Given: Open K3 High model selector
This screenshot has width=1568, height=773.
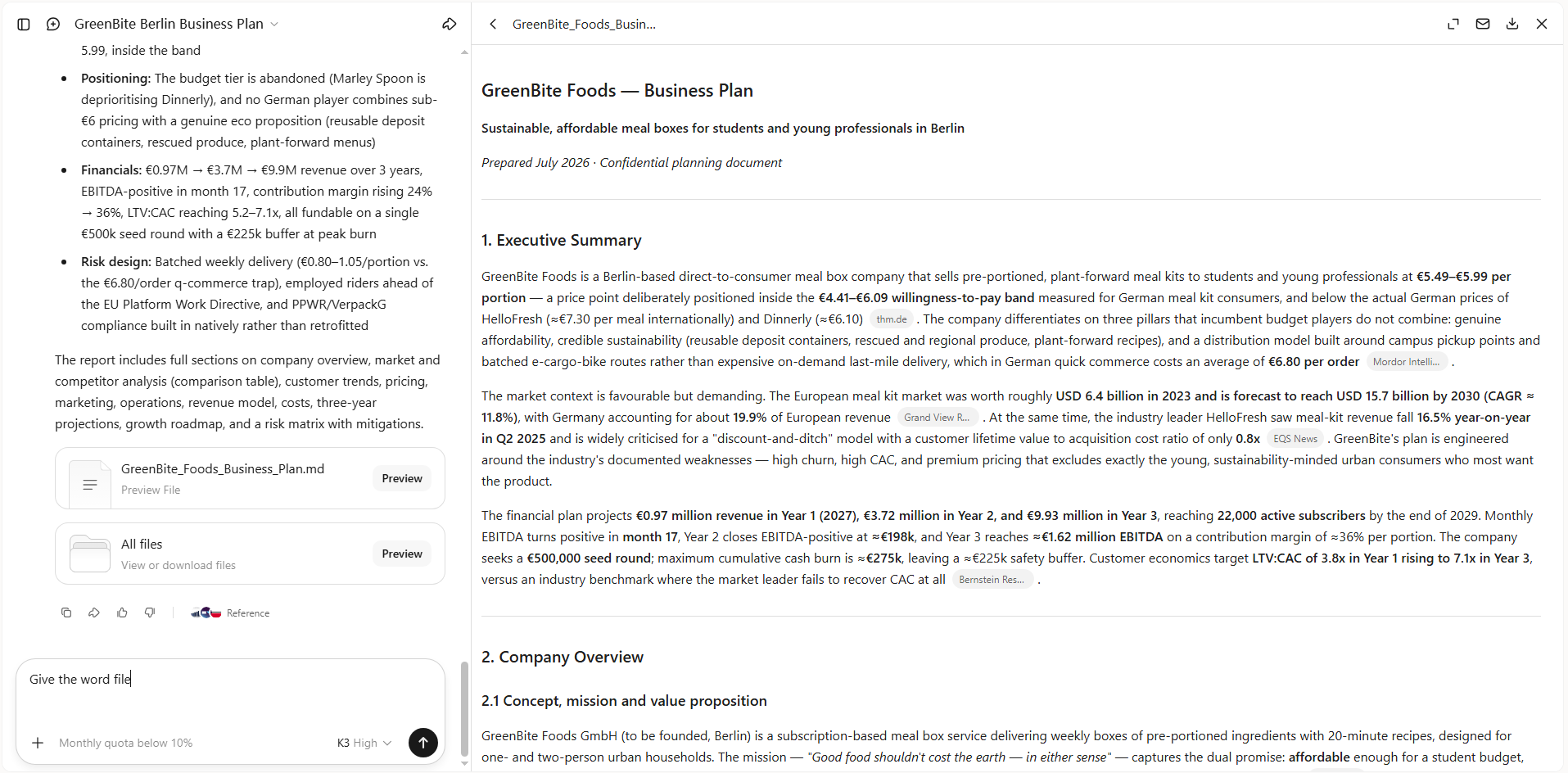Looking at the screenshot, I should (x=364, y=743).
